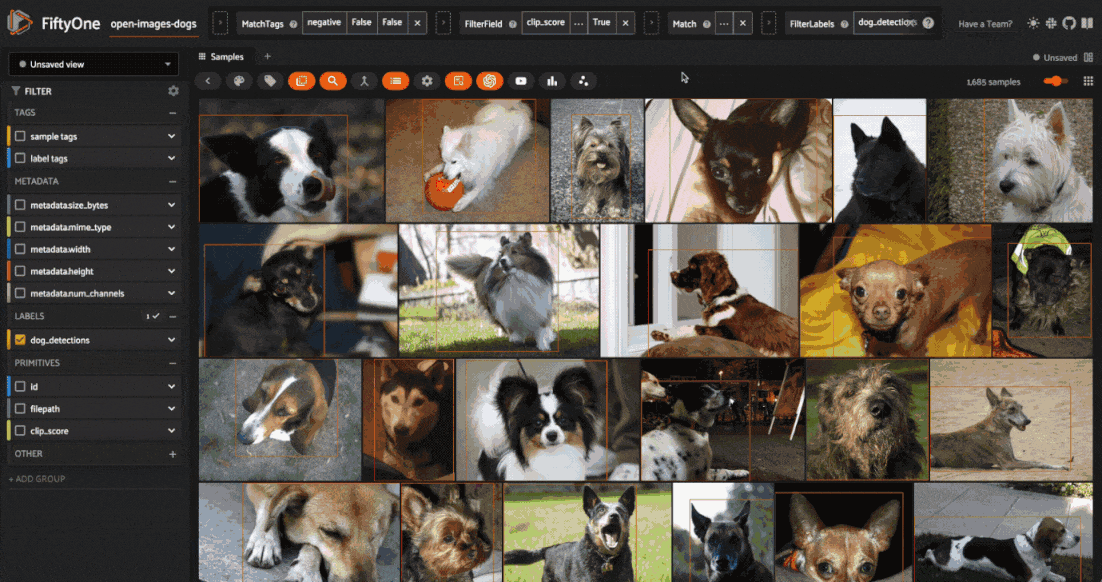Adjust the orange grid zoom slider

1056,81
